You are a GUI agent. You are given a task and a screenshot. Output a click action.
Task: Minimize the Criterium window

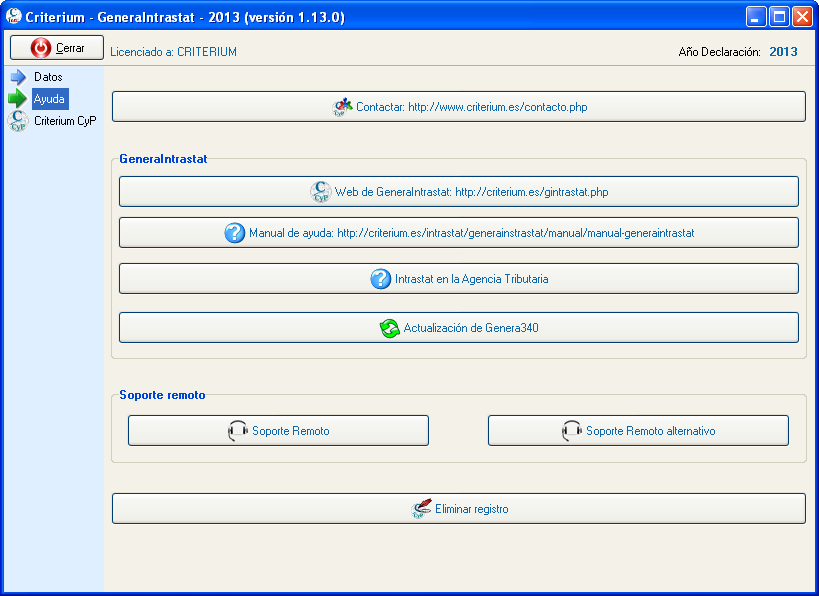point(755,17)
